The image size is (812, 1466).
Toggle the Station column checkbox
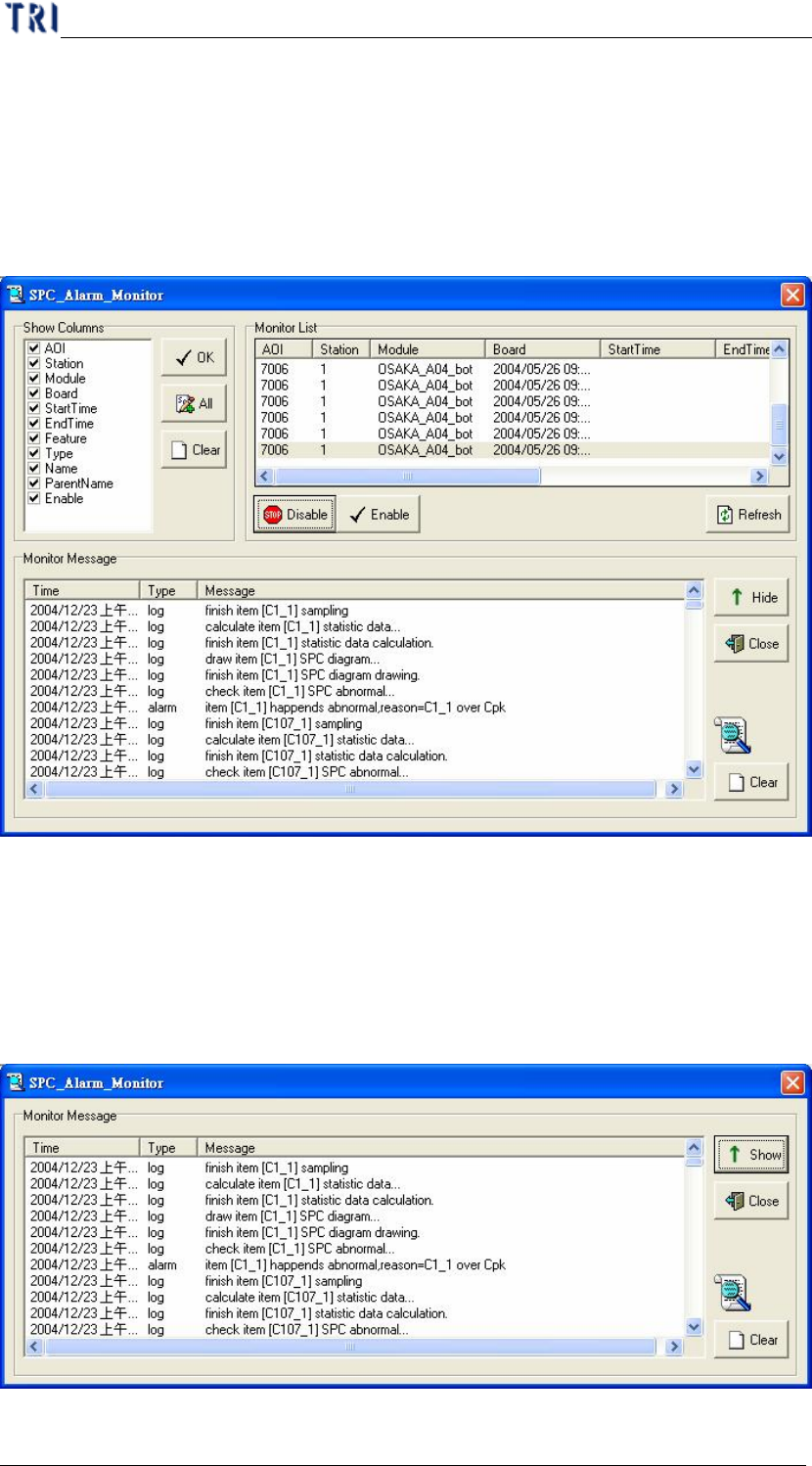coord(34,363)
